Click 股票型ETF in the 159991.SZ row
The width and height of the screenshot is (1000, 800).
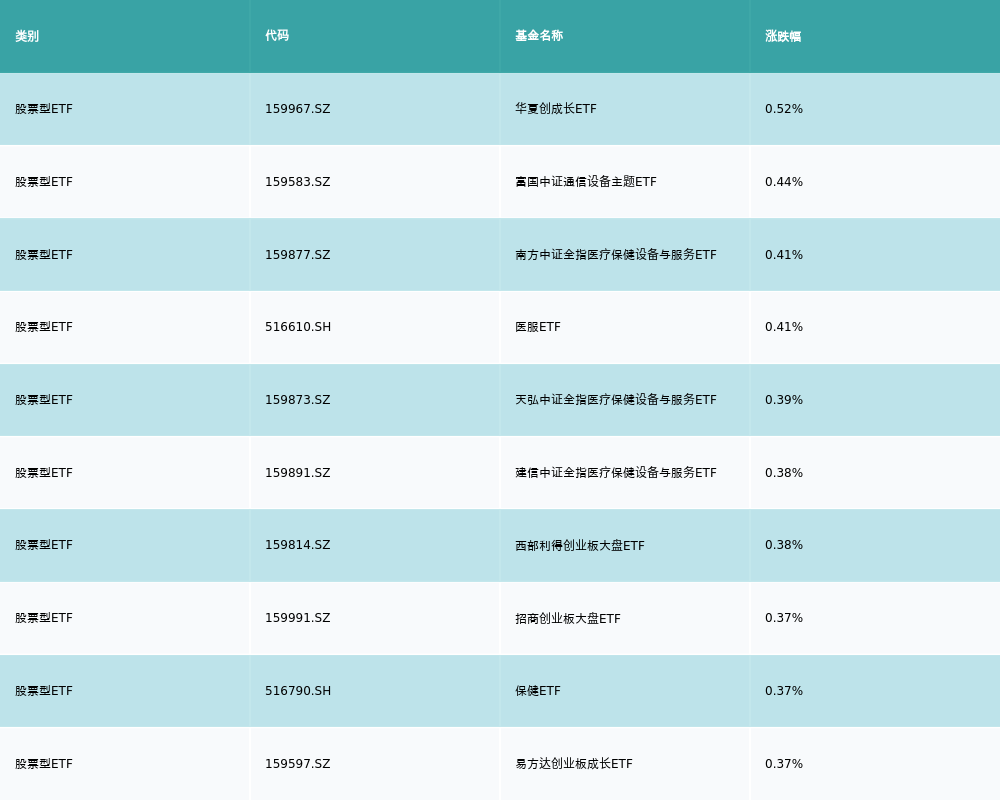[44, 618]
